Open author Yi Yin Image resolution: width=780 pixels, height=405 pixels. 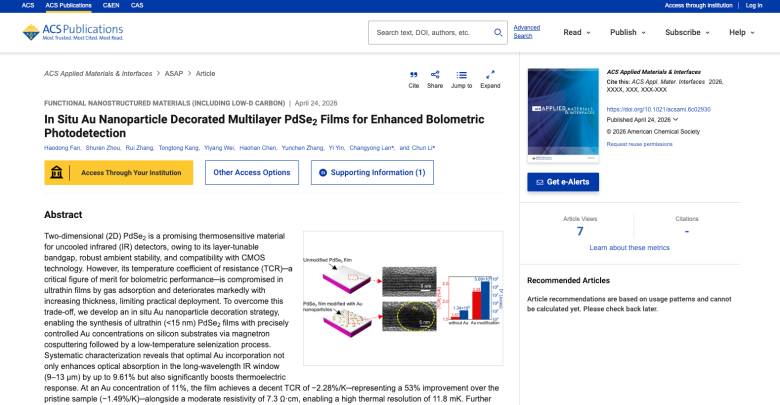tap(337, 148)
